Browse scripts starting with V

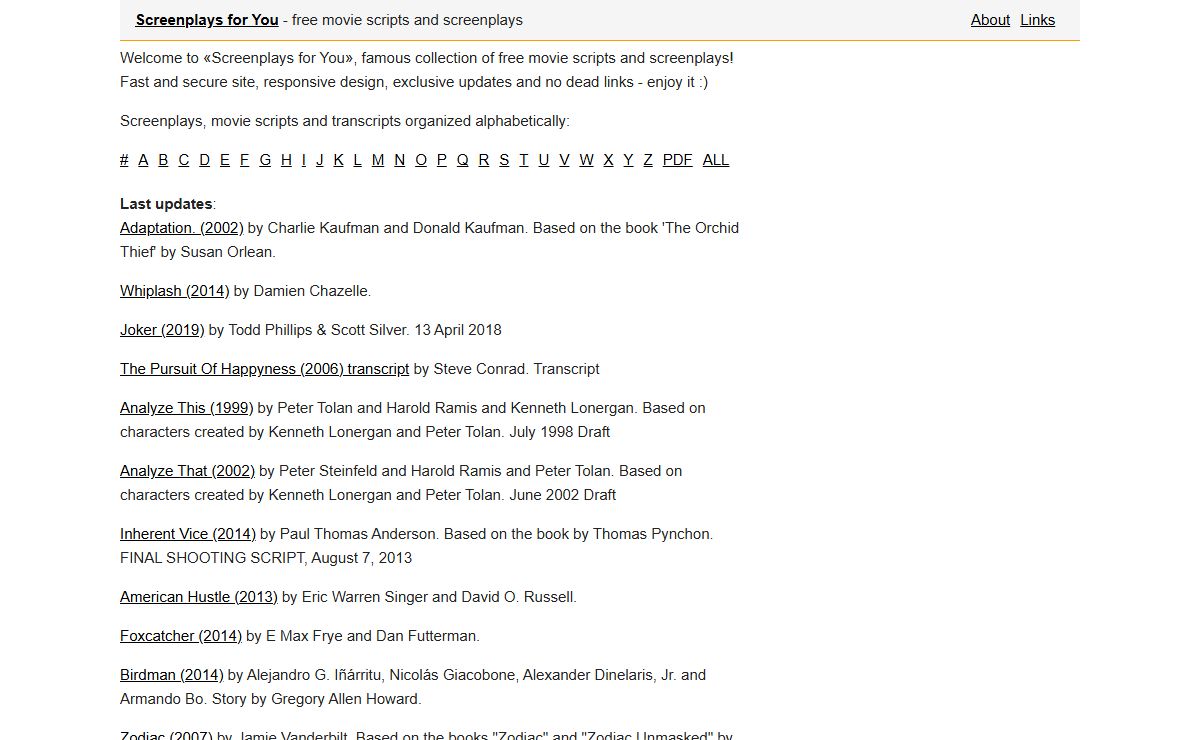pyautogui.click(x=564, y=160)
